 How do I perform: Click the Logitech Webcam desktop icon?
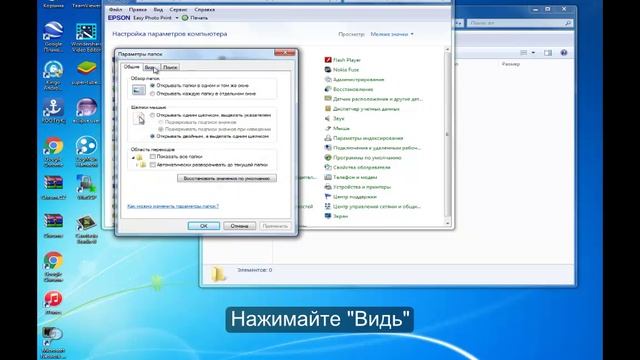[x=86, y=151]
